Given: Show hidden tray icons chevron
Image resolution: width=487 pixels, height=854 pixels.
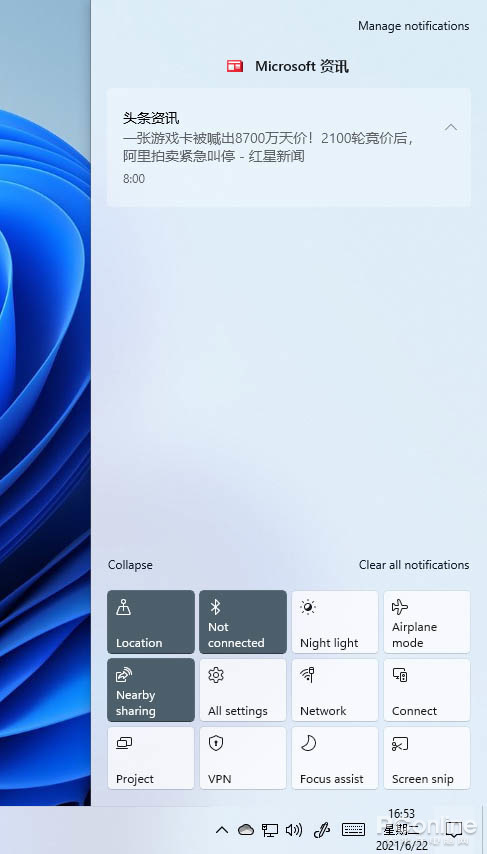Looking at the screenshot, I should pos(221,830).
